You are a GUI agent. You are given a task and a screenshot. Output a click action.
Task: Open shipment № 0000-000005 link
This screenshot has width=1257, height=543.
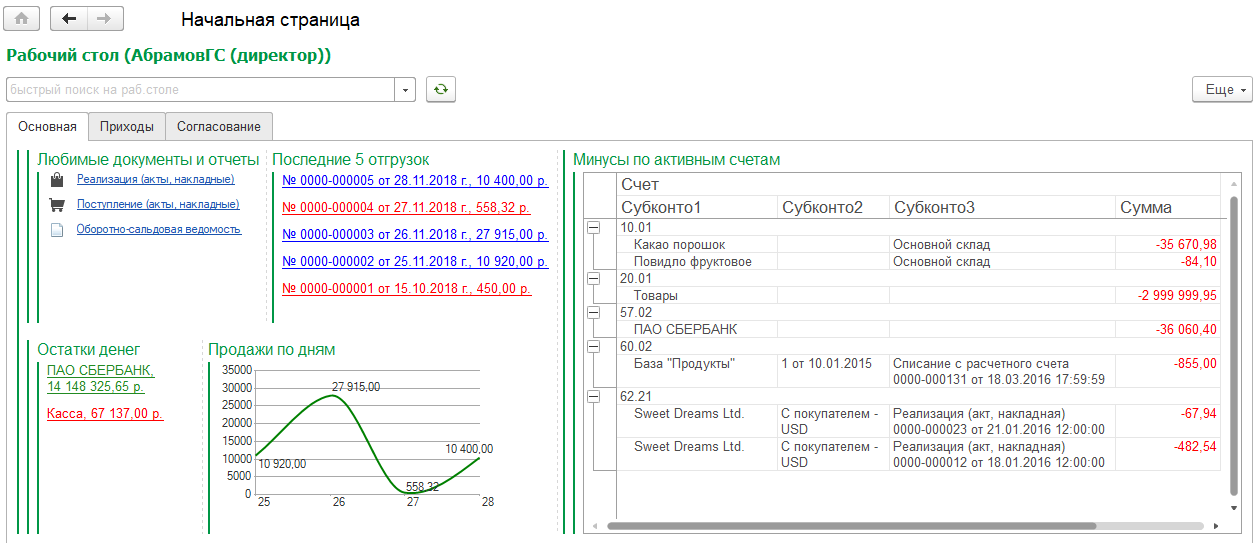pyautogui.click(x=415, y=181)
